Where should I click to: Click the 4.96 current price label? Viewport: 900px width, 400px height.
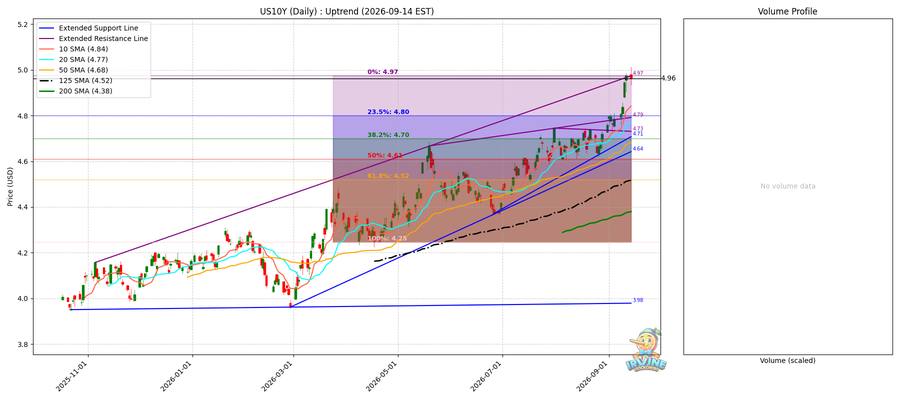[x=668, y=78]
